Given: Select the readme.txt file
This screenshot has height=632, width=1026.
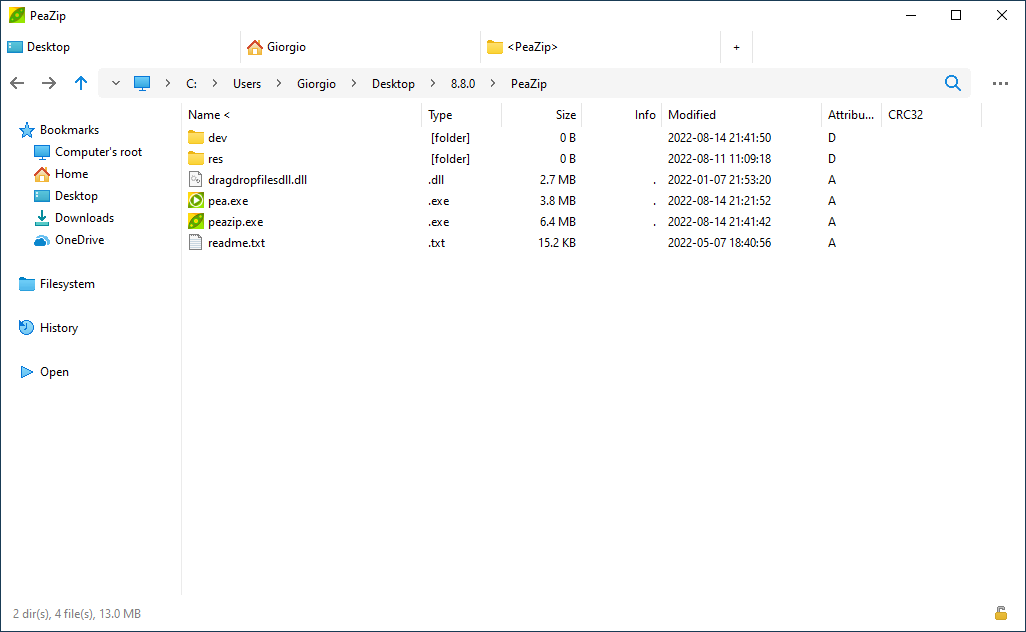Looking at the screenshot, I should click(236, 243).
